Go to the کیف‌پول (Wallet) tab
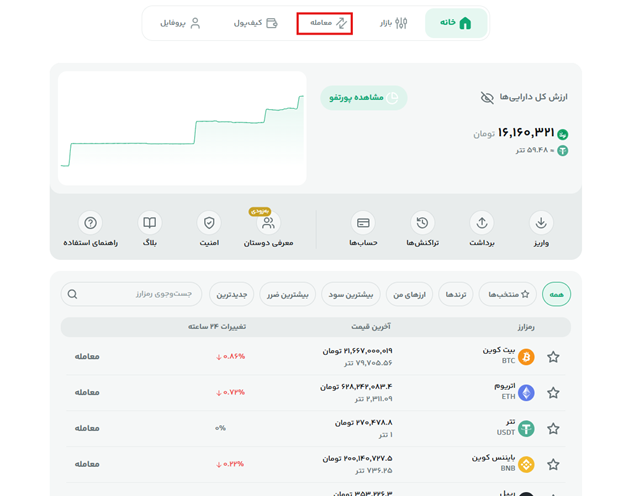The height and width of the screenshot is (496, 624). pyautogui.click(x=256, y=23)
